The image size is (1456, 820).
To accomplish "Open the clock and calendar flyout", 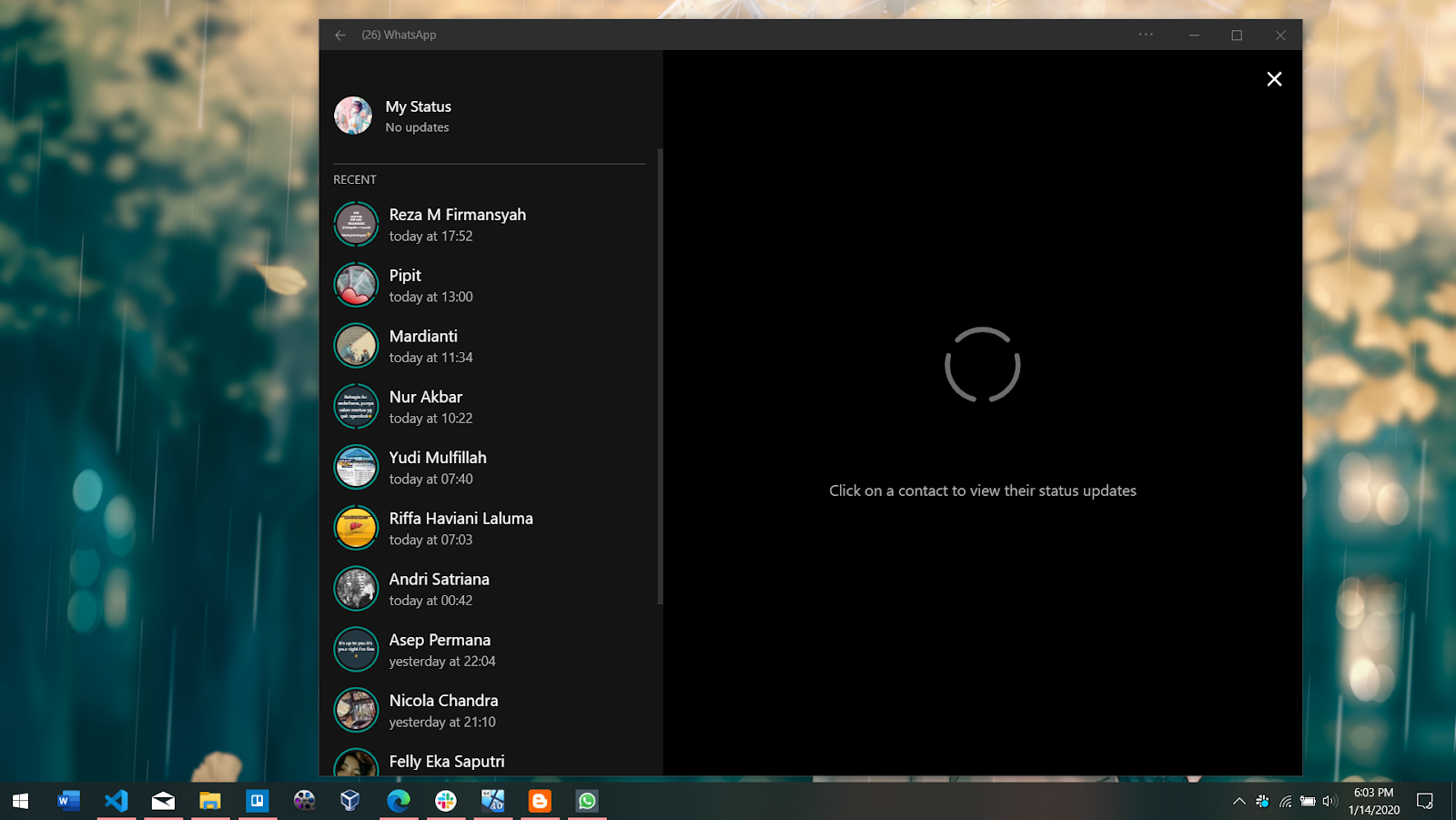I will (x=1374, y=801).
